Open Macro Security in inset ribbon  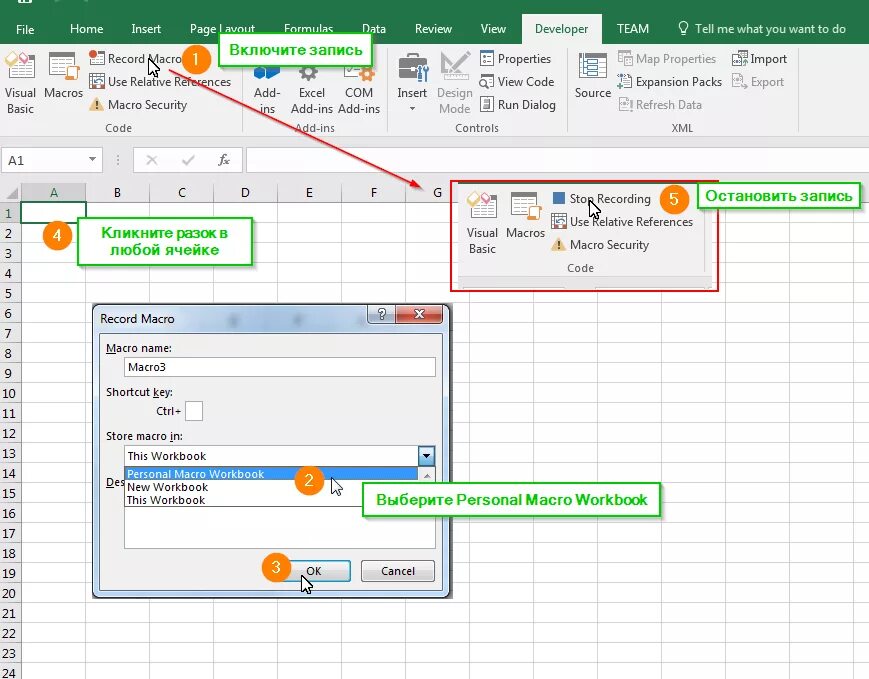[600, 244]
